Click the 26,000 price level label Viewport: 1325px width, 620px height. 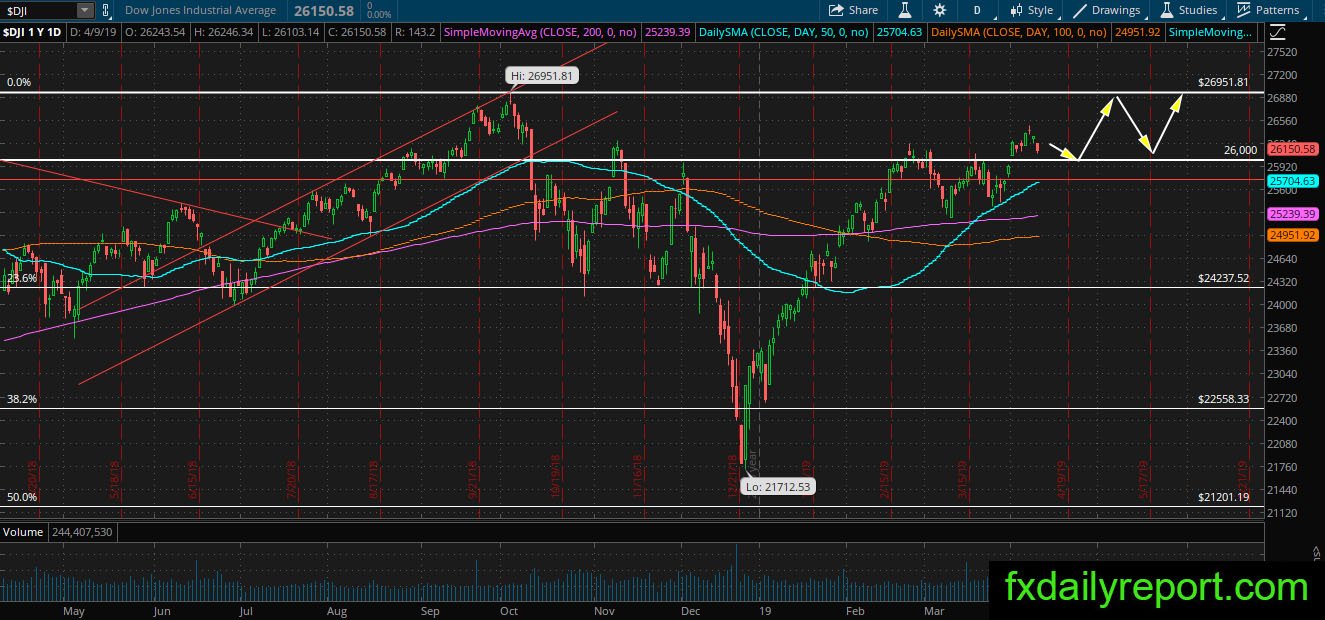tap(1240, 150)
